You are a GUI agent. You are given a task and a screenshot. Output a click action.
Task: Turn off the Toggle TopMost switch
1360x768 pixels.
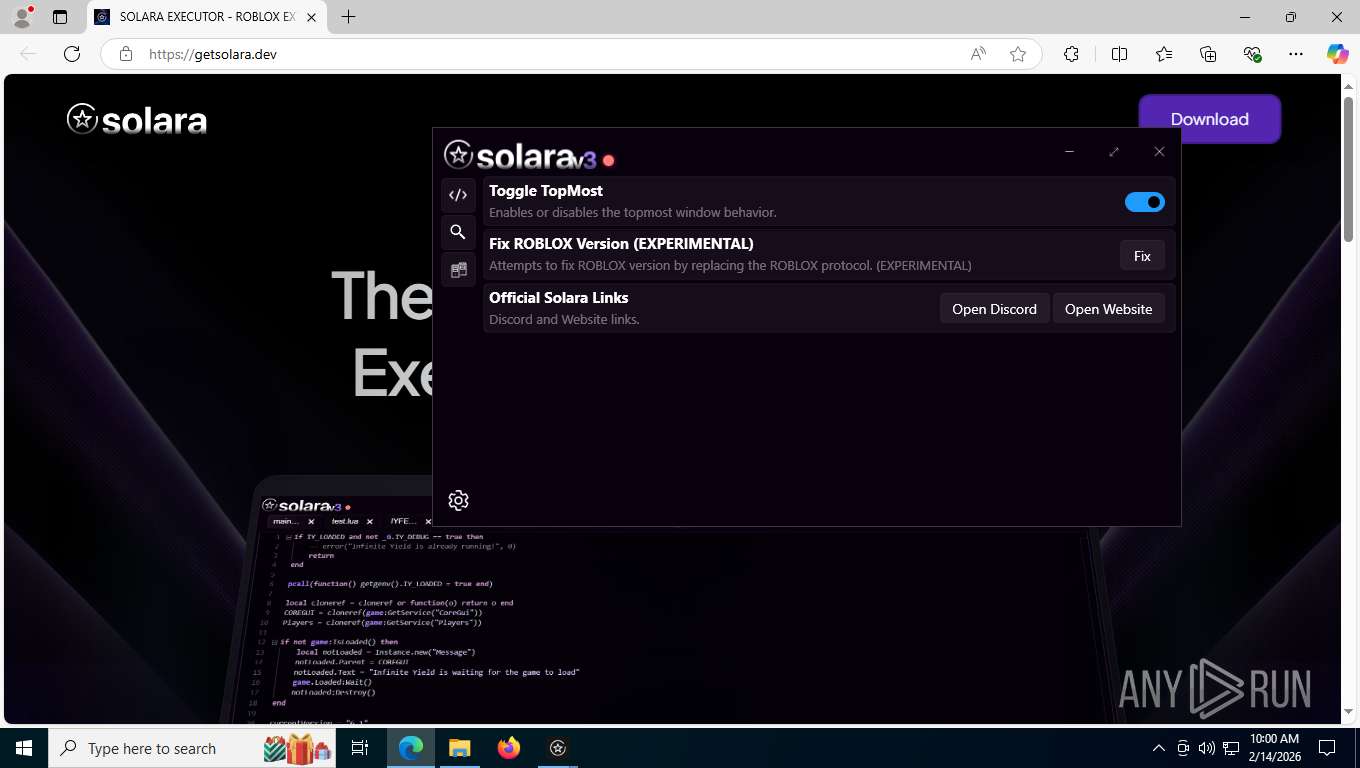[1145, 202]
